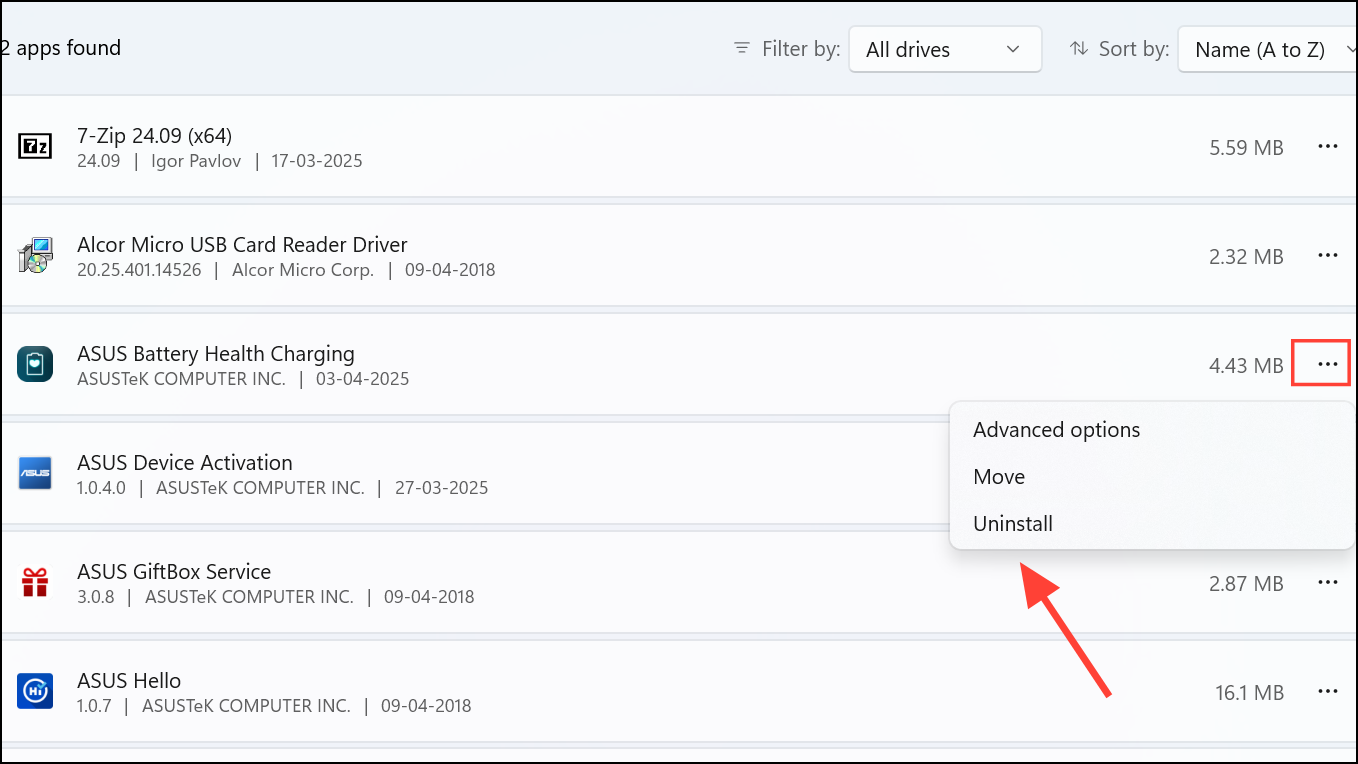Screen dimensions: 1358x764
Task: Click the Sort by label
Action: (x=1134, y=49)
